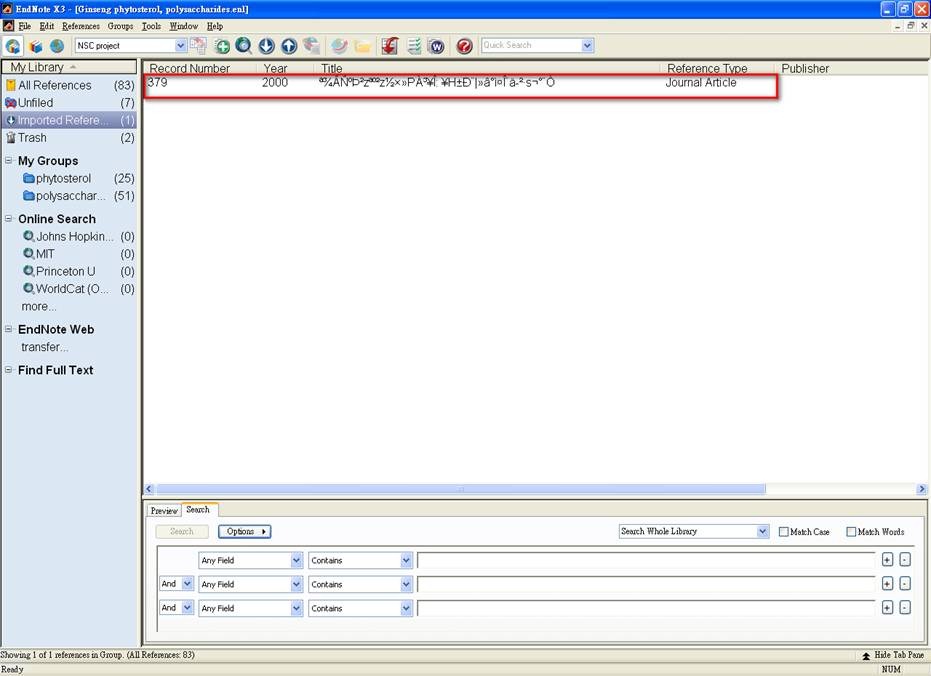This screenshot has height=676, width=931.
Task: Open the Quick Search dropdown arrow
Action: 587,45
